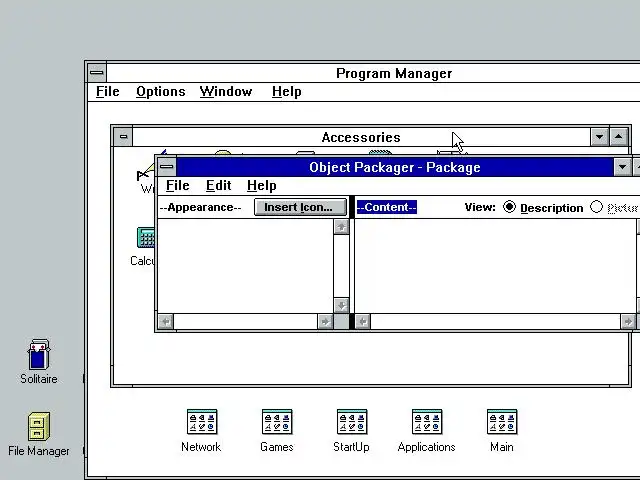
Task: Click the Program Manager title bar
Action: 373,73
